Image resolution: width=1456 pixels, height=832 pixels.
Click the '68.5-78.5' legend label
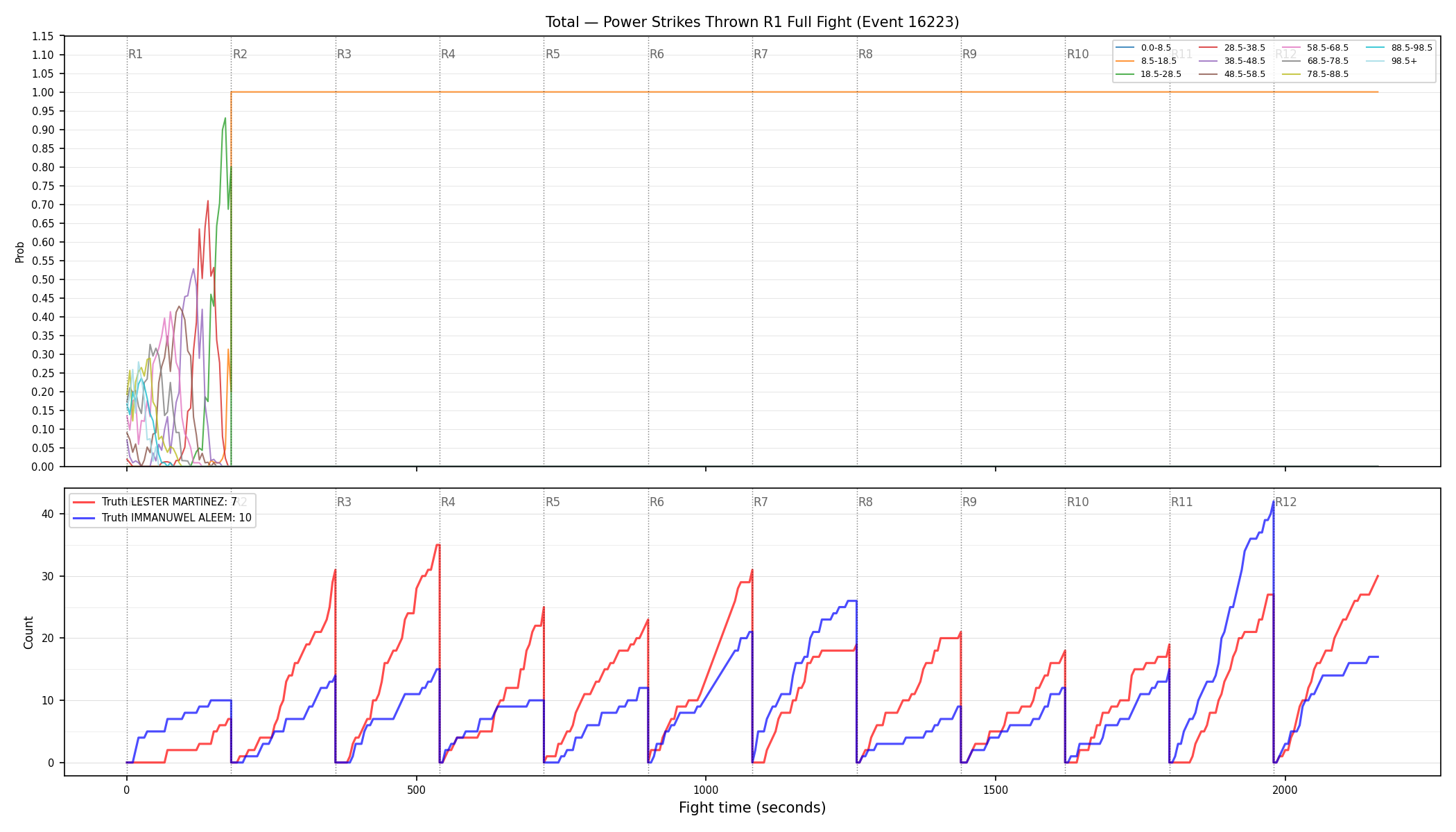pyautogui.click(x=1328, y=61)
